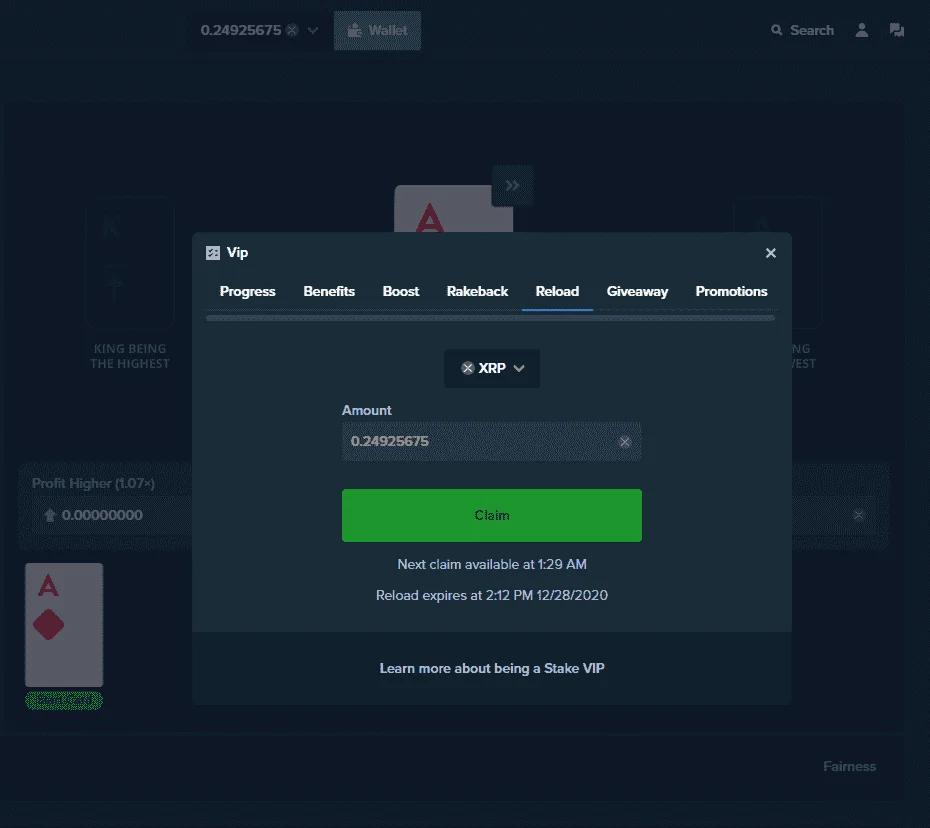Open the Progress tab
930x828 pixels.
(247, 291)
